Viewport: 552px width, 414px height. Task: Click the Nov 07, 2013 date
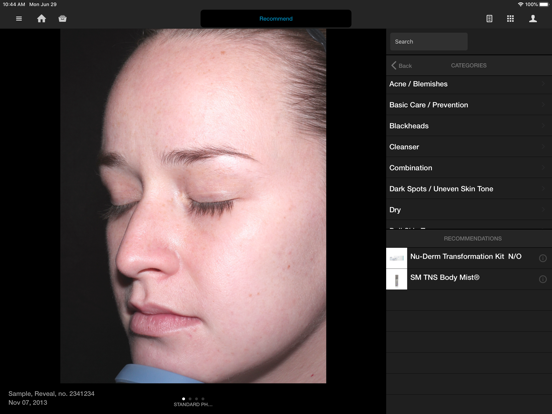point(28,402)
